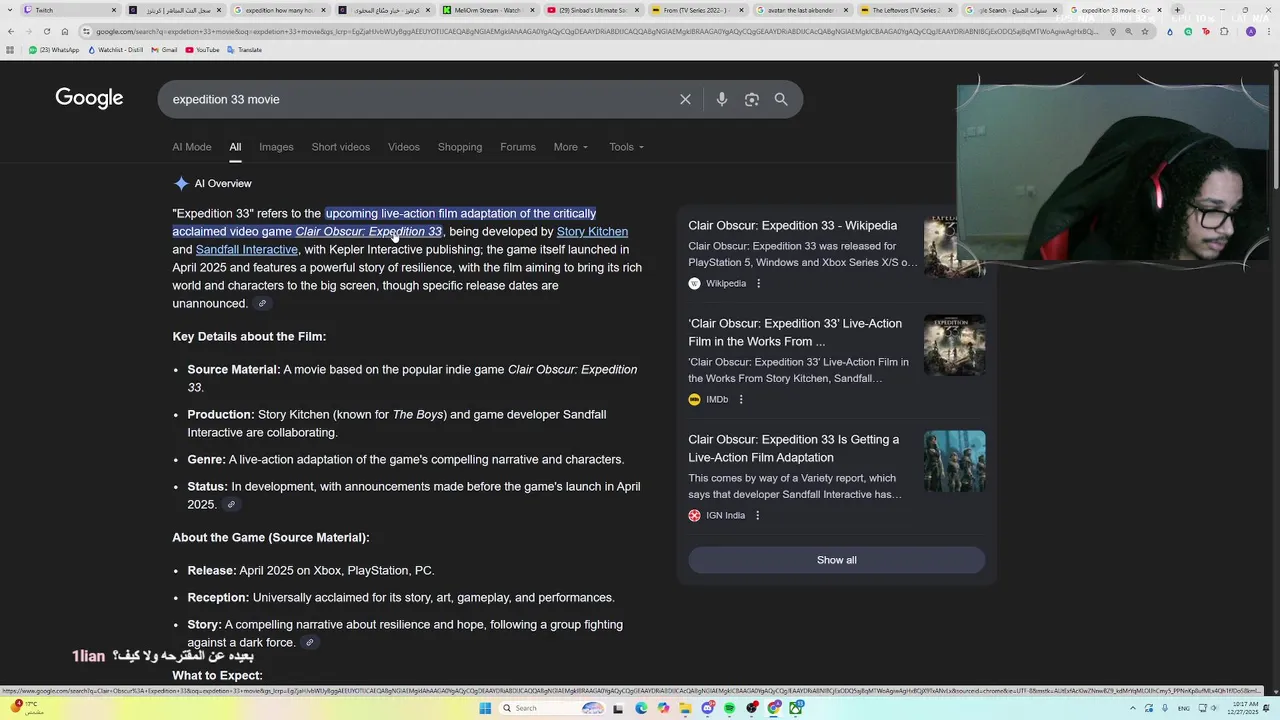Screen dimensions: 1280x720
Task: Open the Sandfall Interactive link
Action: (x=246, y=250)
